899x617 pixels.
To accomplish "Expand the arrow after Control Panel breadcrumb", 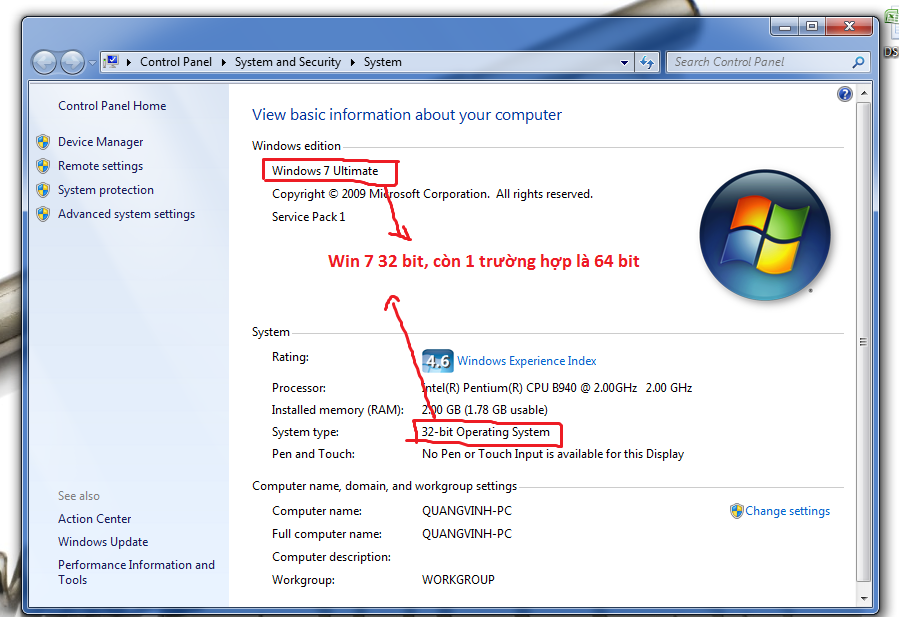I will point(223,62).
